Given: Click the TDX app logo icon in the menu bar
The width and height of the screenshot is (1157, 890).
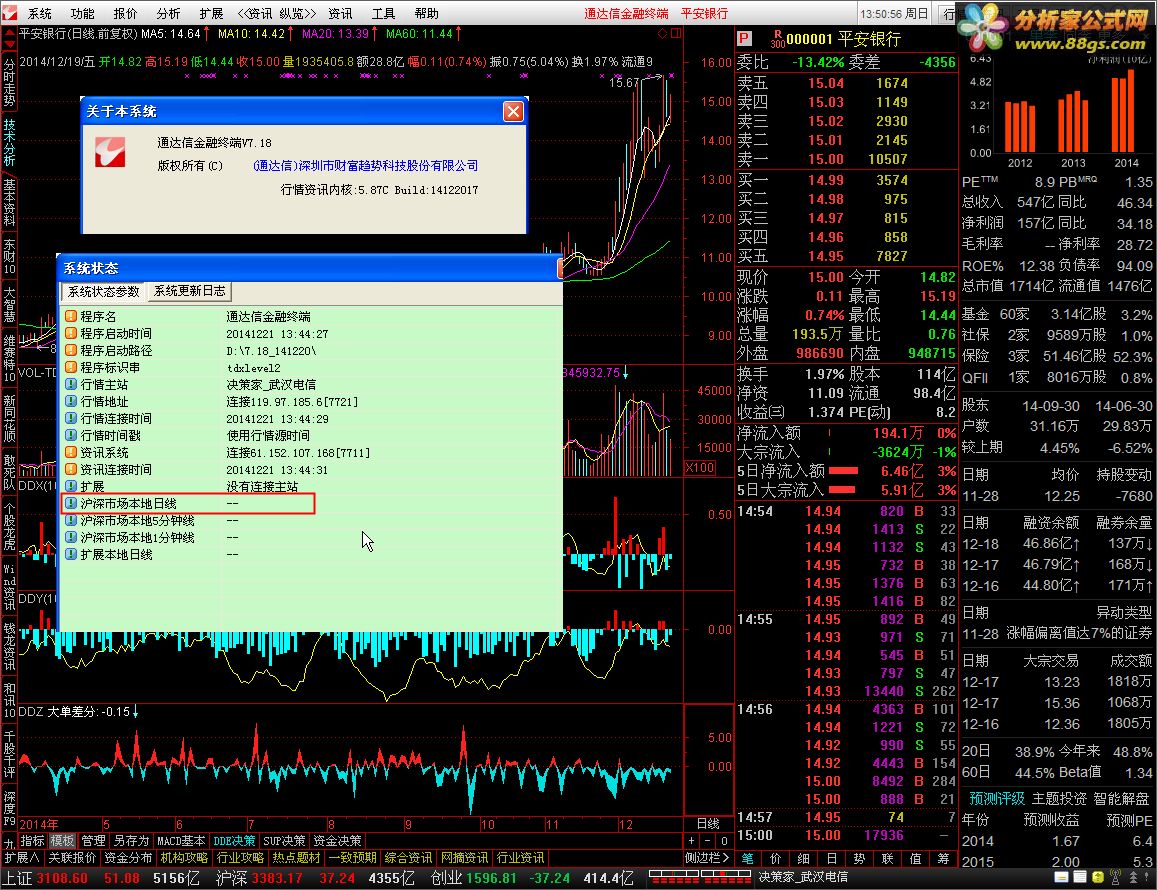Looking at the screenshot, I should pos(10,13).
